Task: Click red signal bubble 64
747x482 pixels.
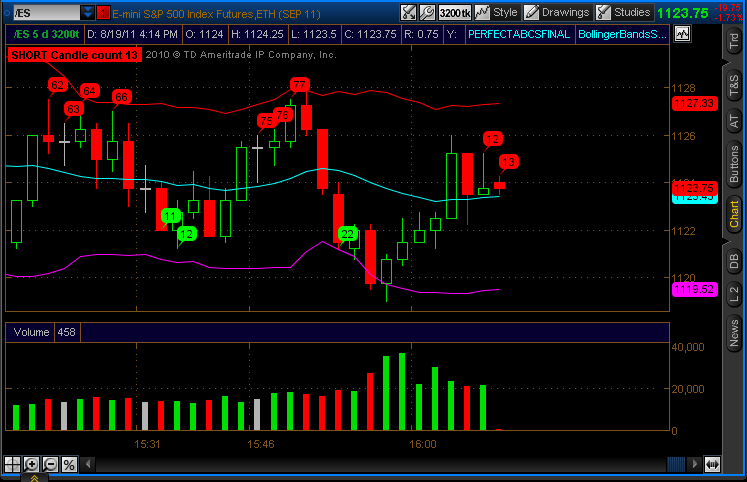Action: tap(89, 91)
